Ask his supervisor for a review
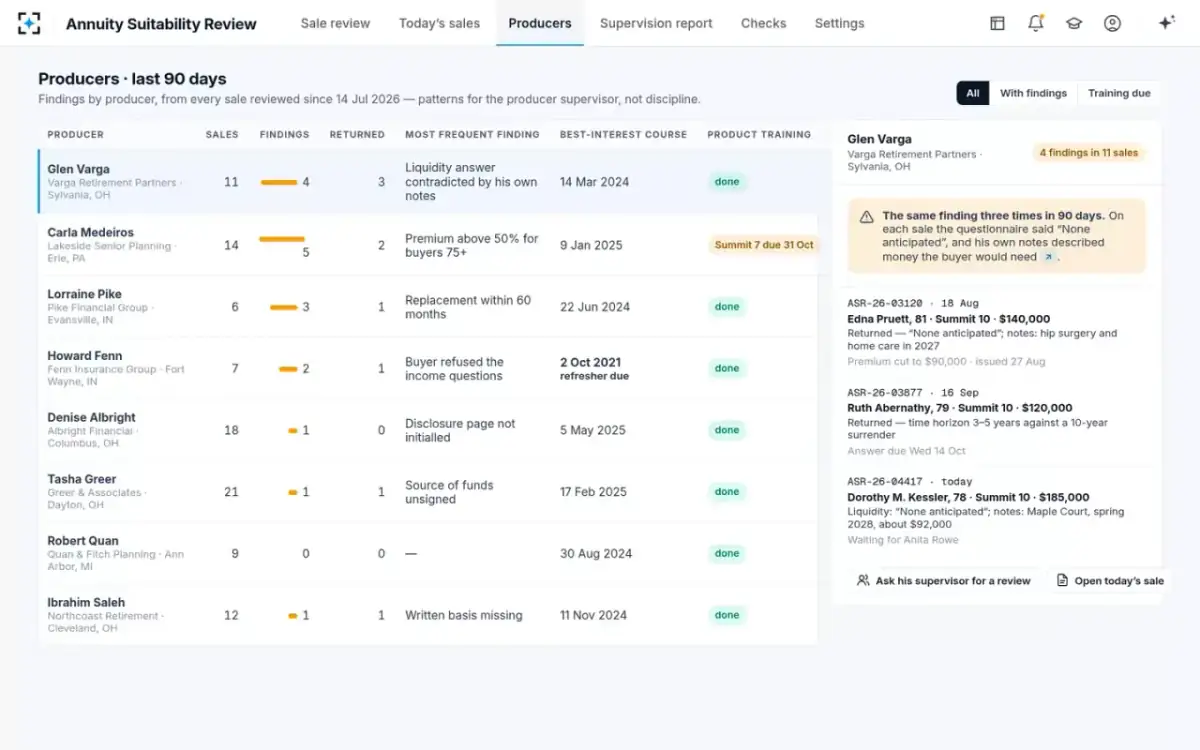Screen dimensions: 1200x750 click(943, 581)
